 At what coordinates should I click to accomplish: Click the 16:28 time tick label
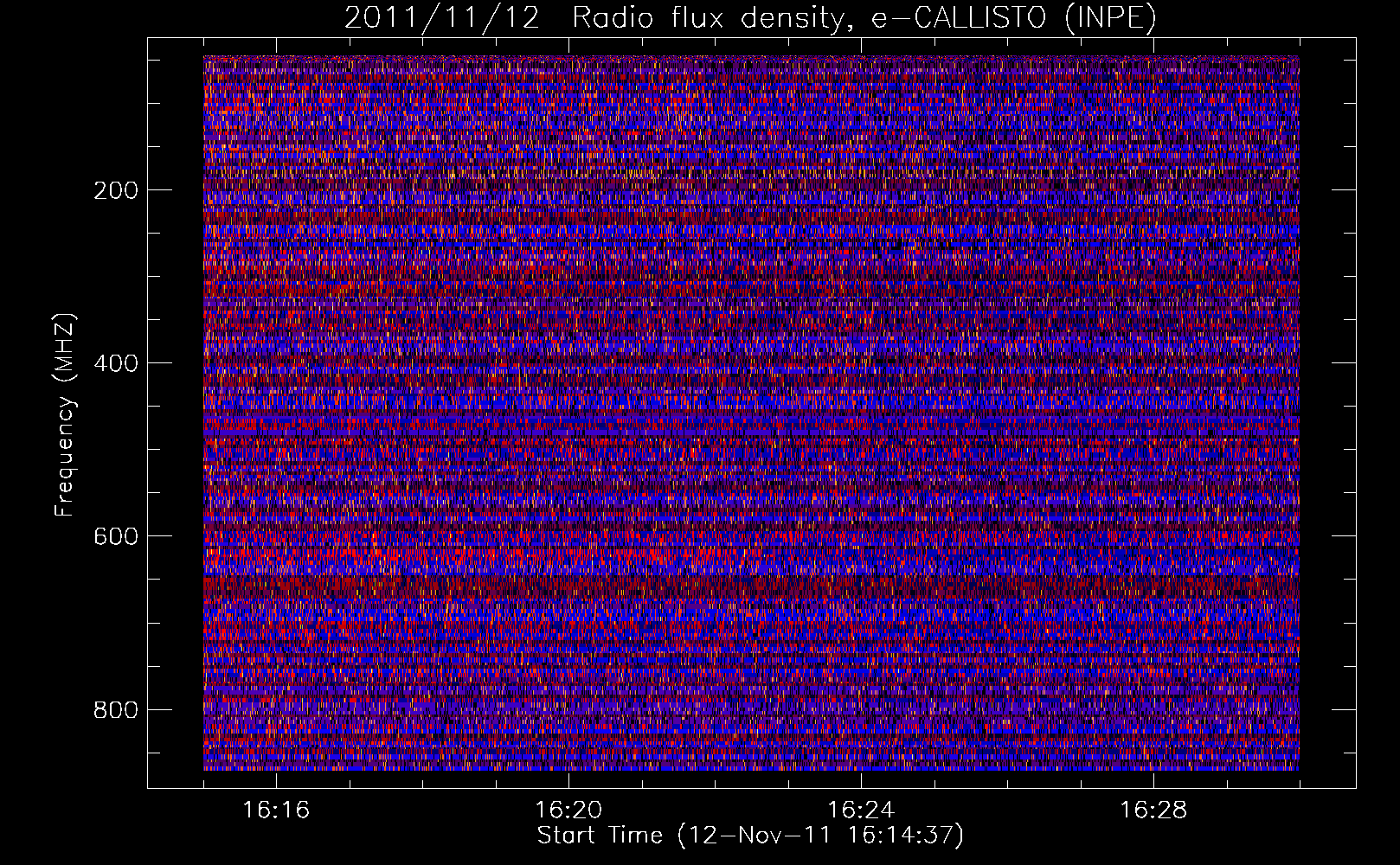tap(1153, 810)
